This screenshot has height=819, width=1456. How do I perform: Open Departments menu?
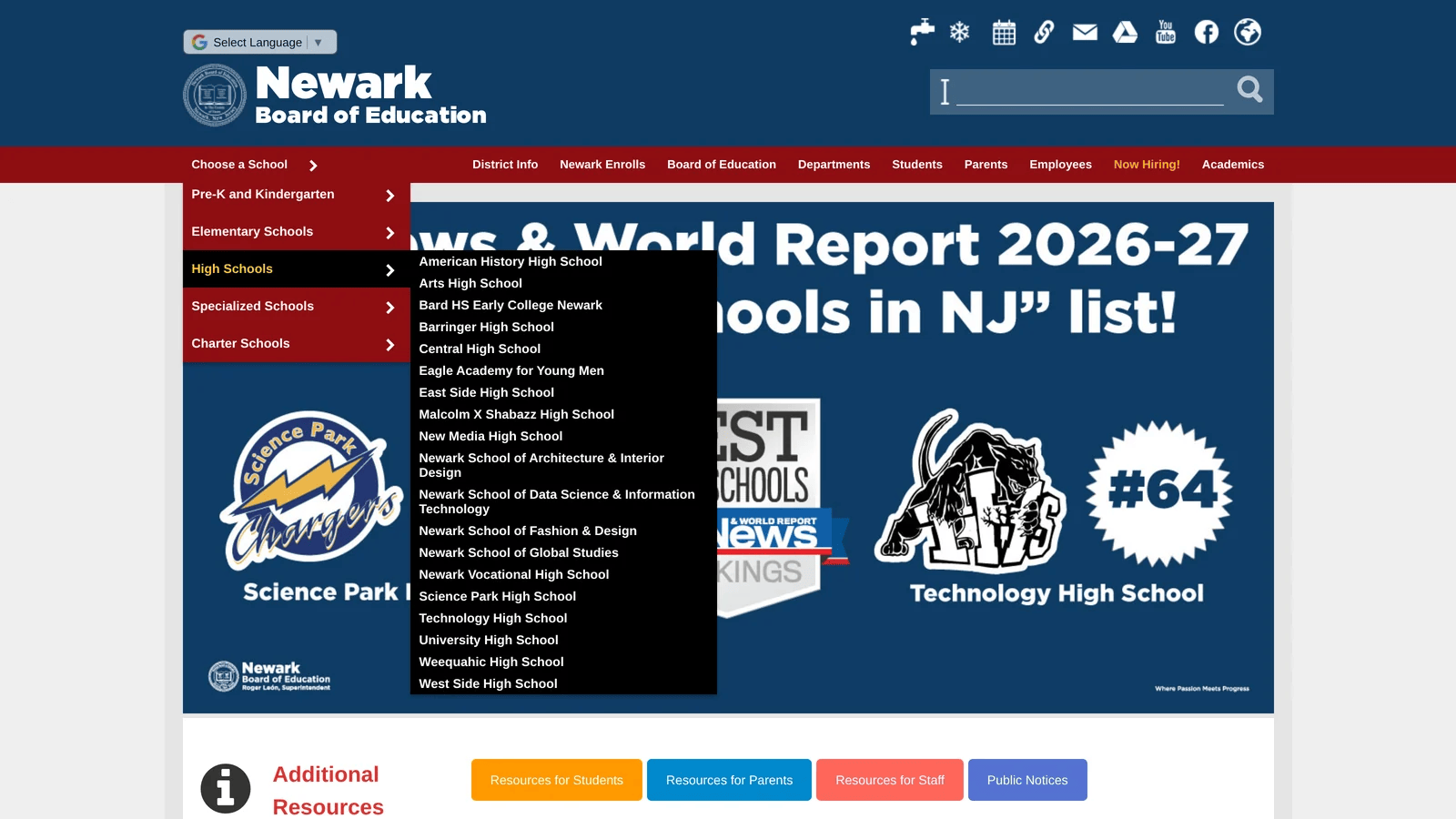pos(834,165)
